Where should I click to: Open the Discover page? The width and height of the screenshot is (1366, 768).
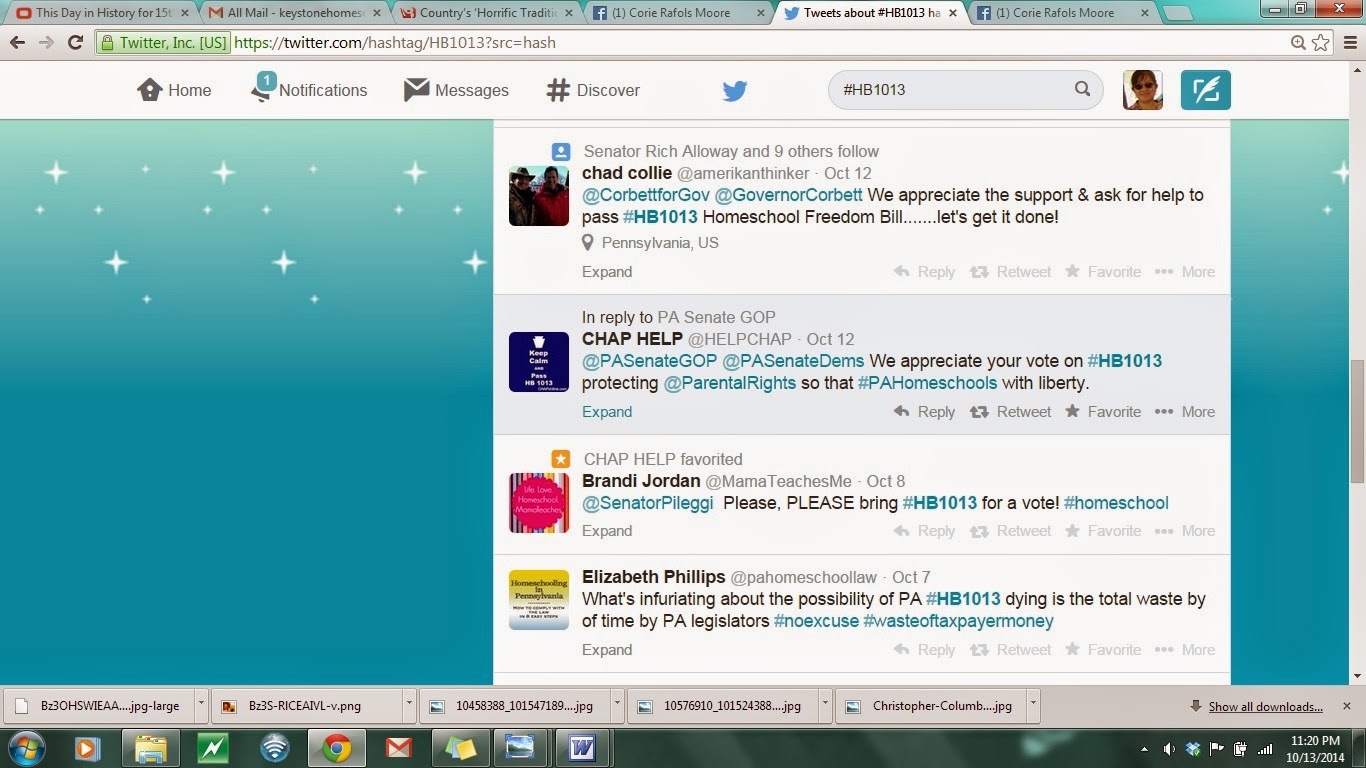click(x=593, y=90)
